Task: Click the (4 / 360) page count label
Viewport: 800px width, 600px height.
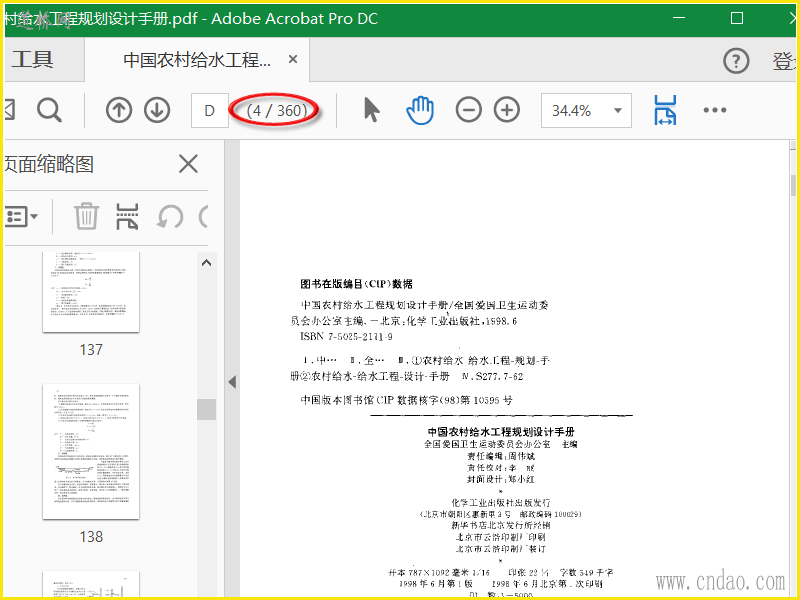Action: [276, 110]
